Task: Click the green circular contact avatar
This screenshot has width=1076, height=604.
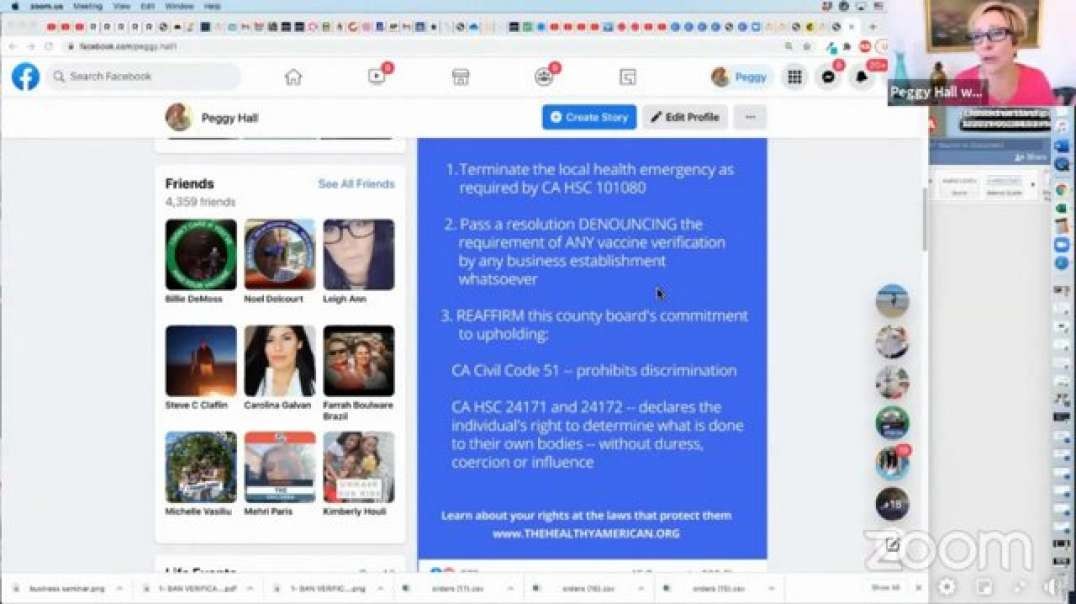Action: pyautogui.click(x=892, y=423)
